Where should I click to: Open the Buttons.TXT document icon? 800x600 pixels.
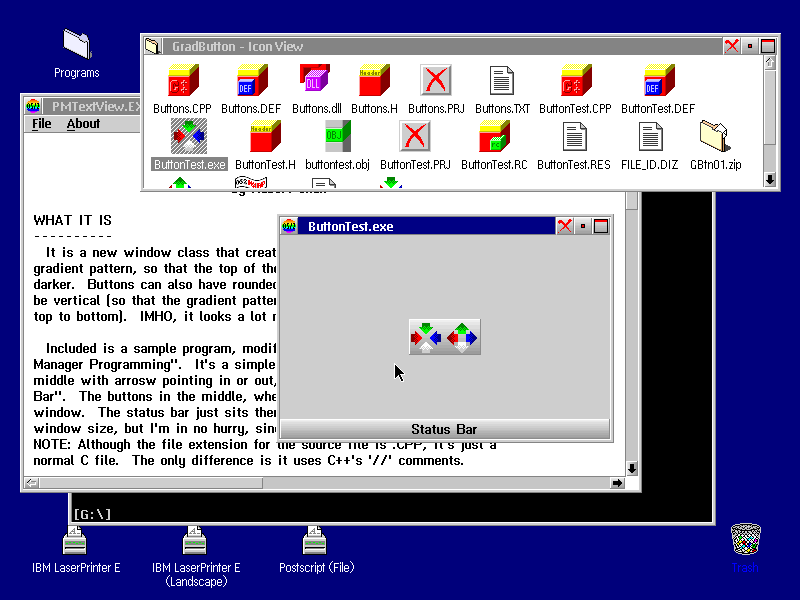(502, 81)
